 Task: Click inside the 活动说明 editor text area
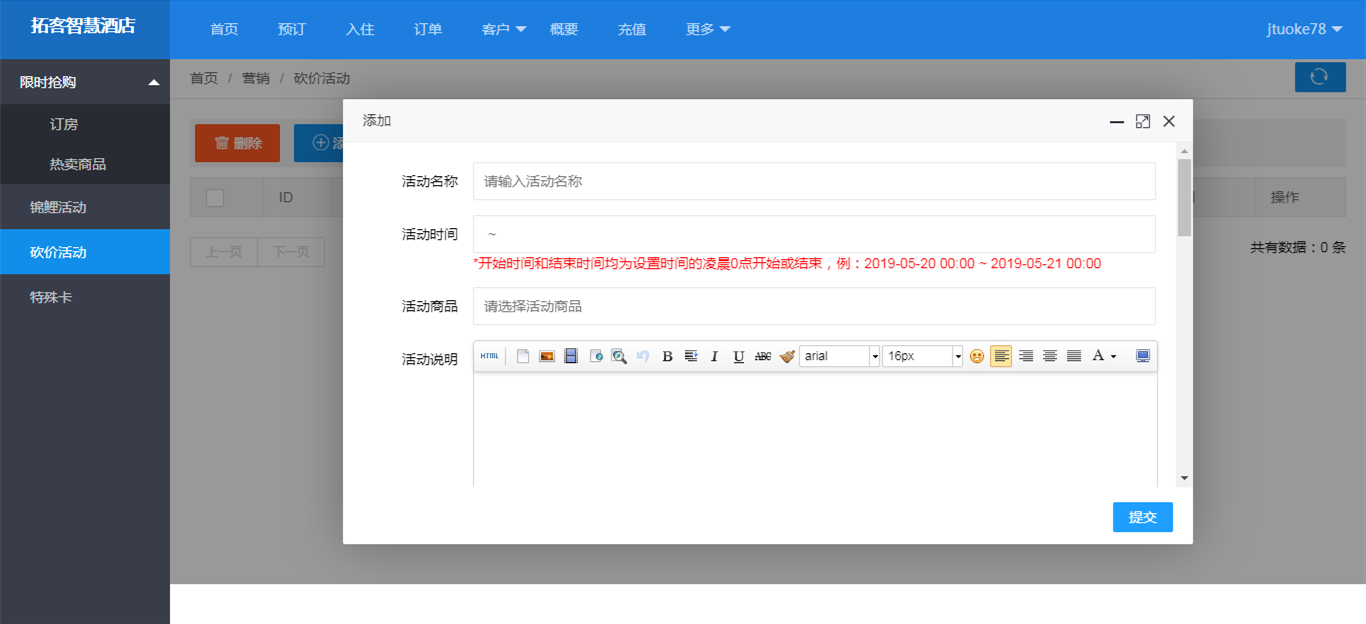815,430
